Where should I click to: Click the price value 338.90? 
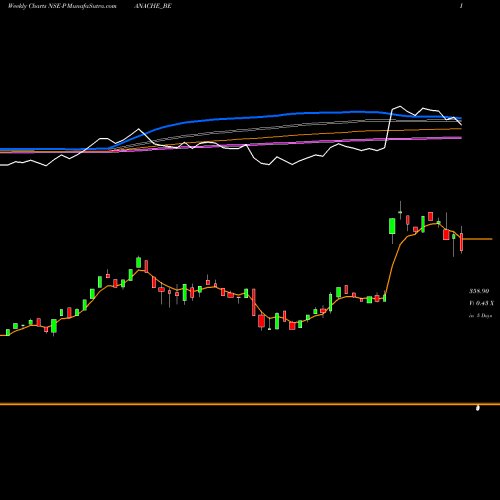point(479,291)
